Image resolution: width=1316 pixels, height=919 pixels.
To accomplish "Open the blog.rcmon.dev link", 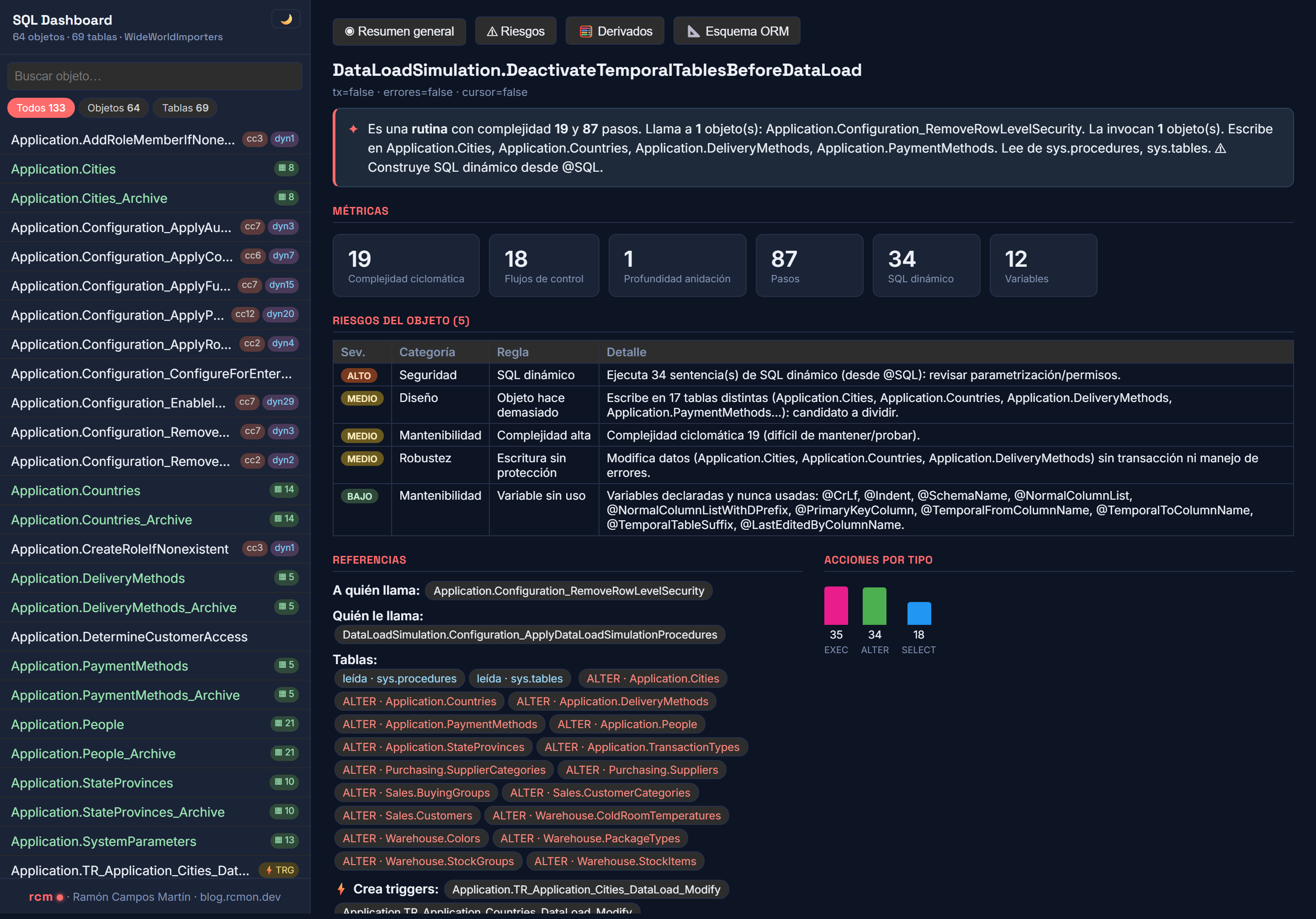I will click(240, 897).
